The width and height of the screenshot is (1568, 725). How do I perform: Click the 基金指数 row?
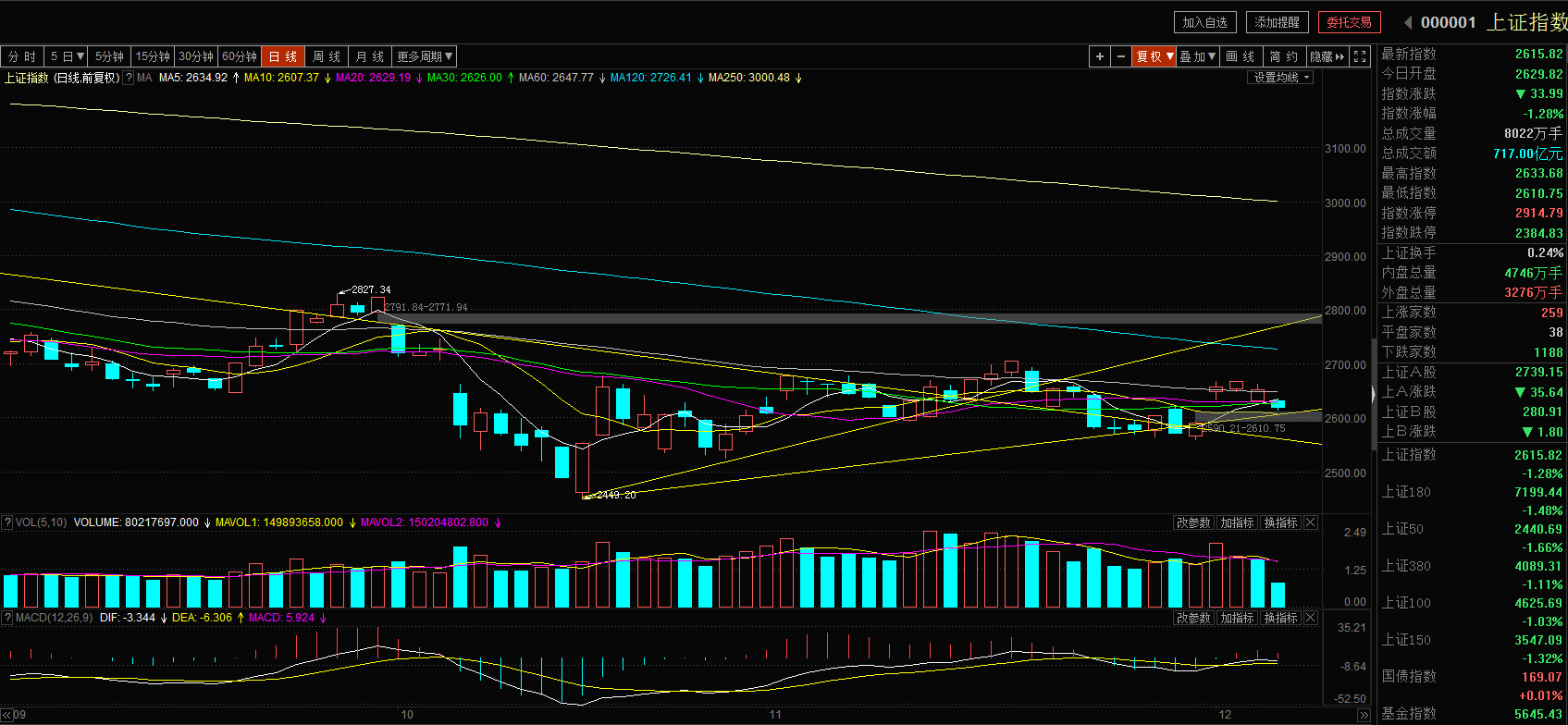pyautogui.click(x=1471, y=714)
